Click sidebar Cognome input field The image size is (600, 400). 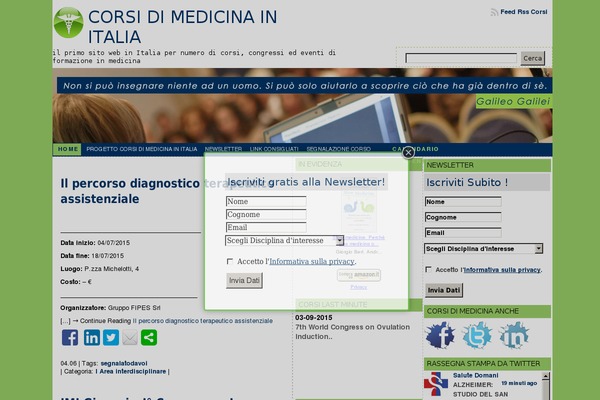coord(463,217)
